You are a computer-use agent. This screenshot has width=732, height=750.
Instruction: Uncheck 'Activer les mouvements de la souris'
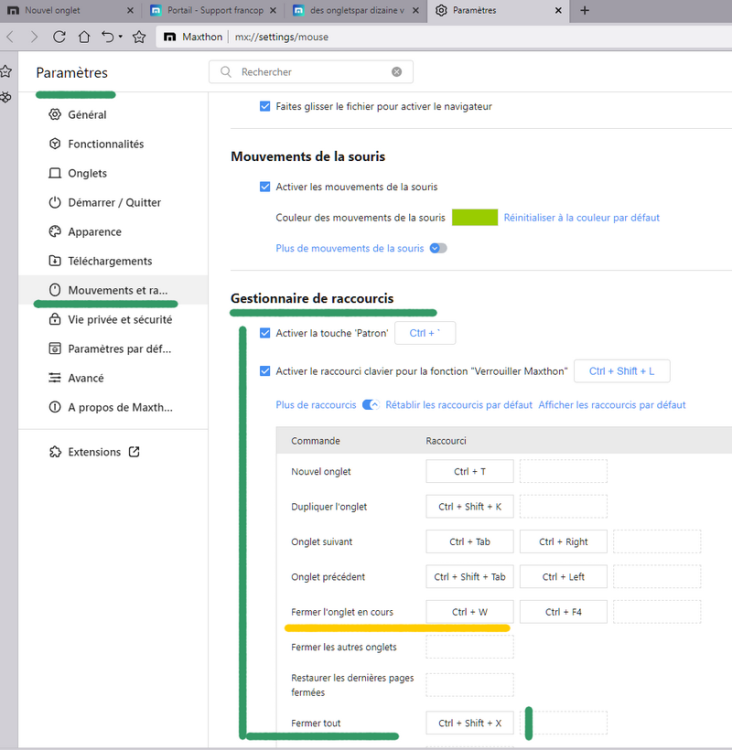[265, 187]
